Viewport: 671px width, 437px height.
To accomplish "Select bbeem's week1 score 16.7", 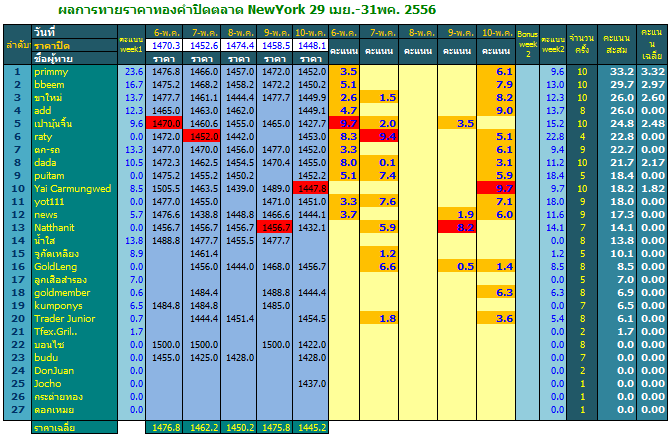I will click(x=132, y=85).
